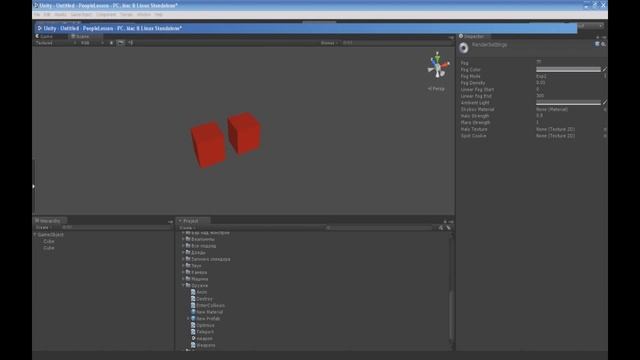Expand the New Prefab arrow

pyautogui.click(x=188, y=318)
